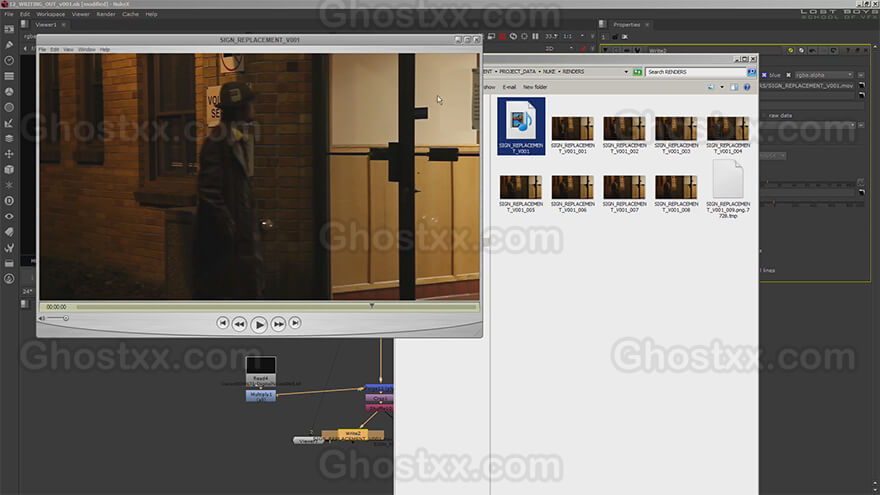
Task: Open the Merge nodes layers icon
Action: pos(9,138)
